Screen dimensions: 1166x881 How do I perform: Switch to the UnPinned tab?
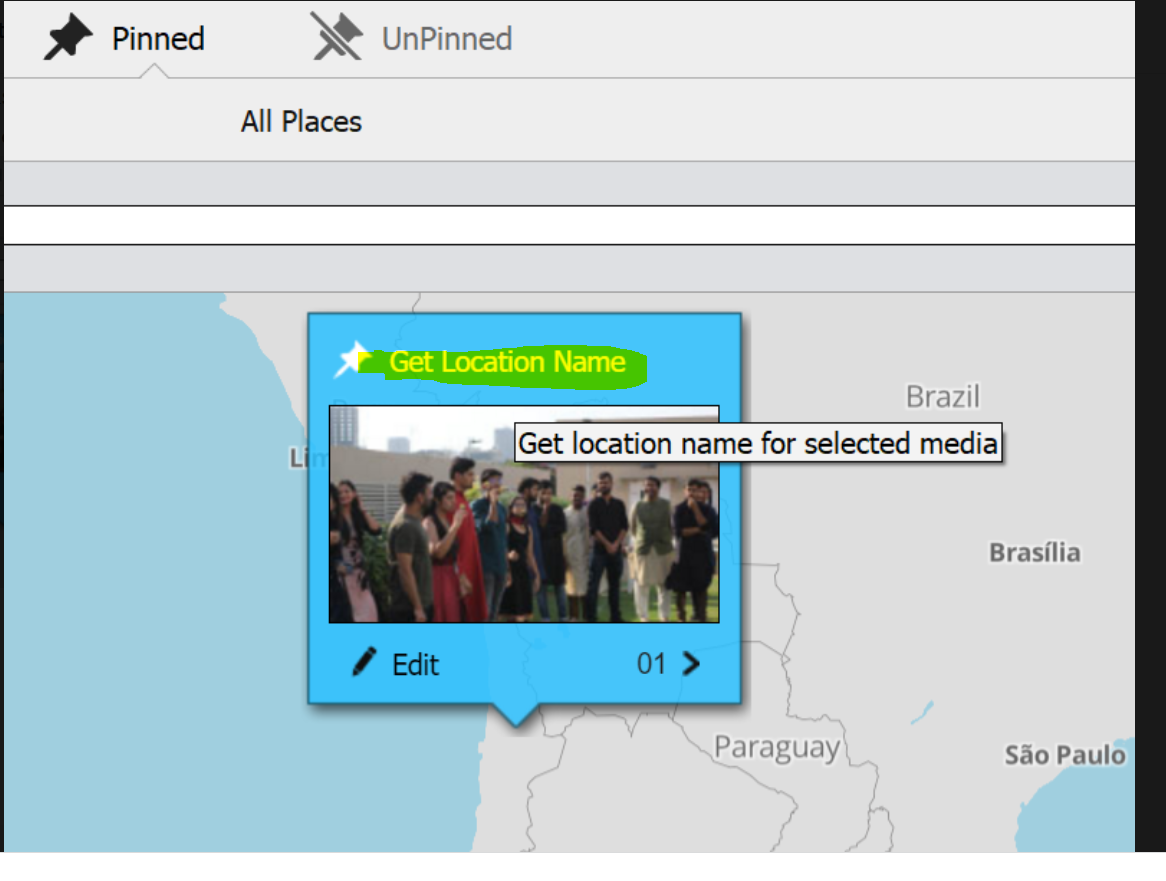click(445, 38)
